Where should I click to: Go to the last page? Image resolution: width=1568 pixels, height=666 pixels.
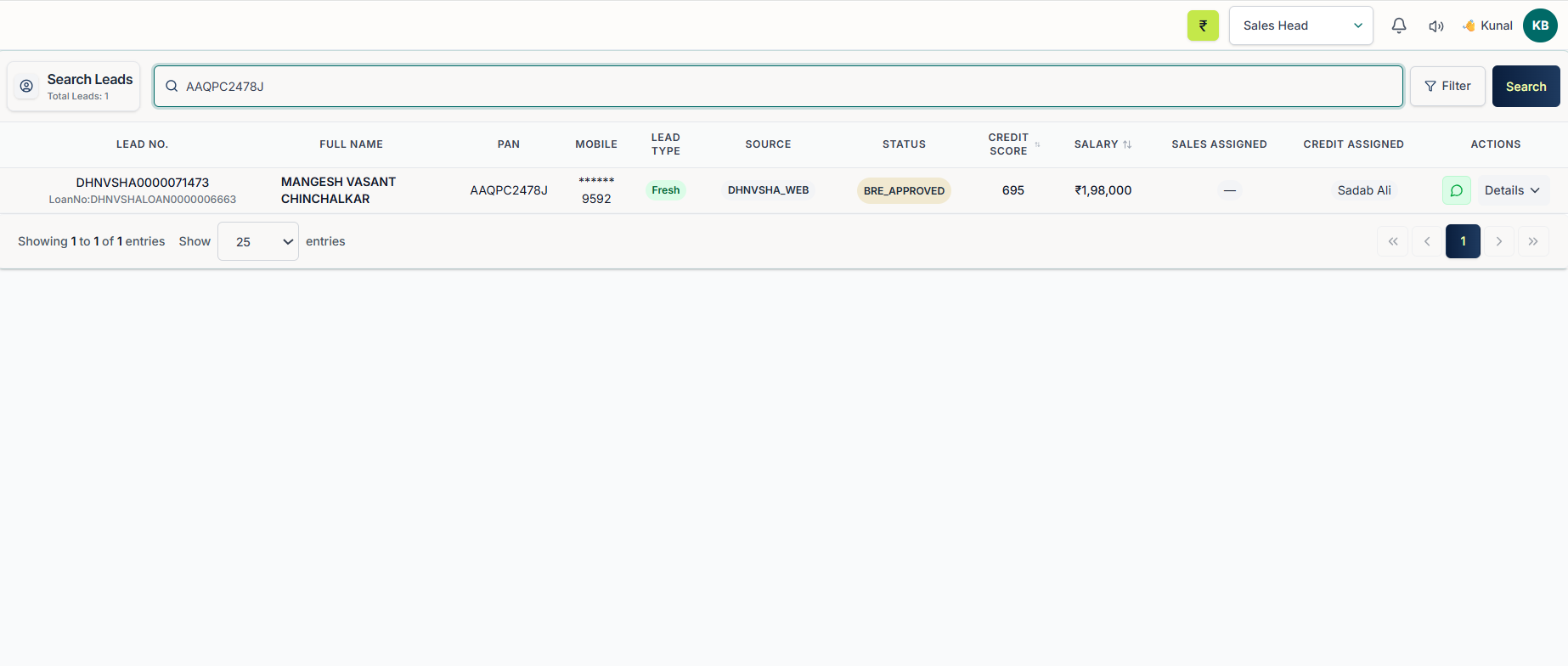pyautogui.click(x=1533, y=241)
